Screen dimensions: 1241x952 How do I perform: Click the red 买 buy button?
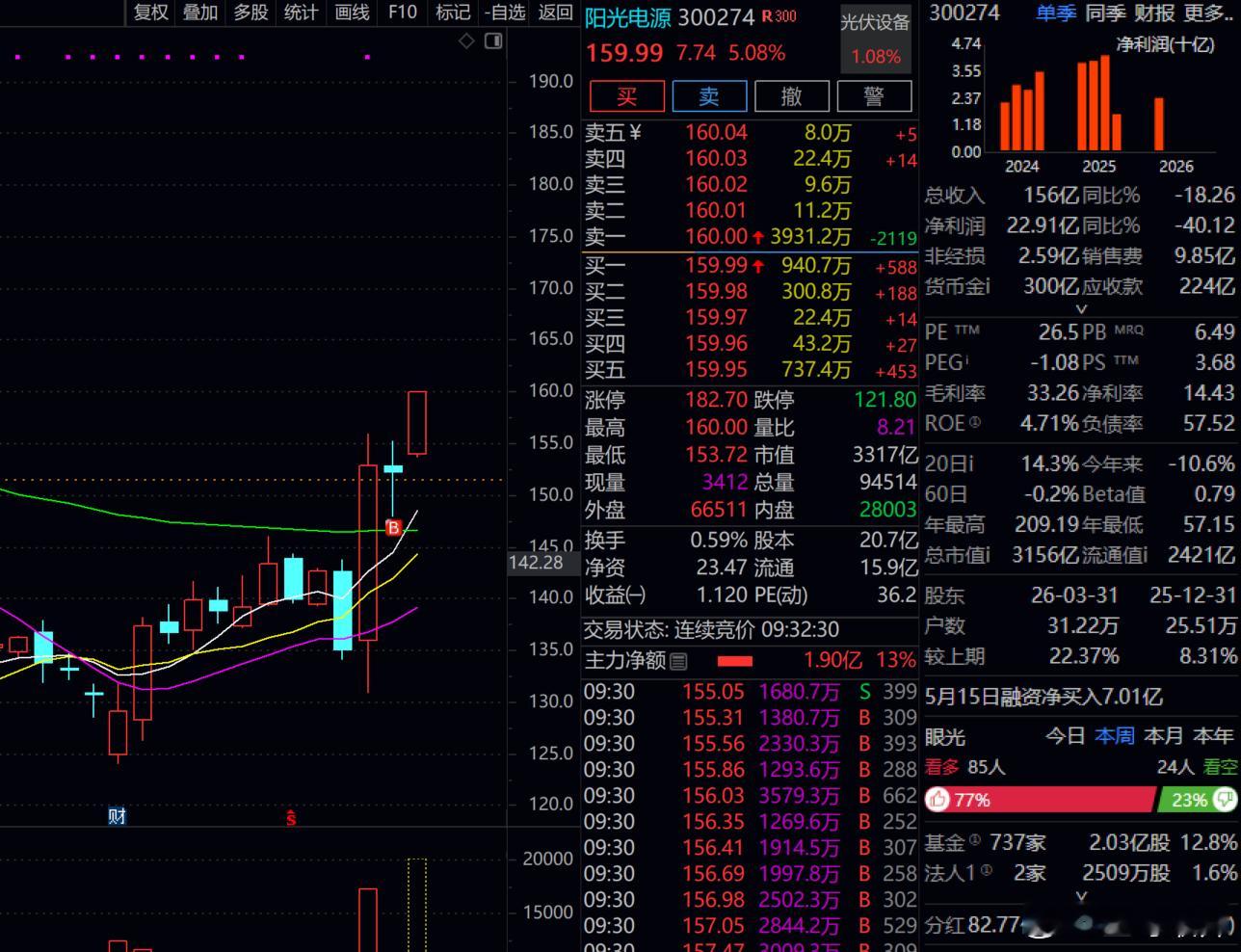[x=627, y=95]
